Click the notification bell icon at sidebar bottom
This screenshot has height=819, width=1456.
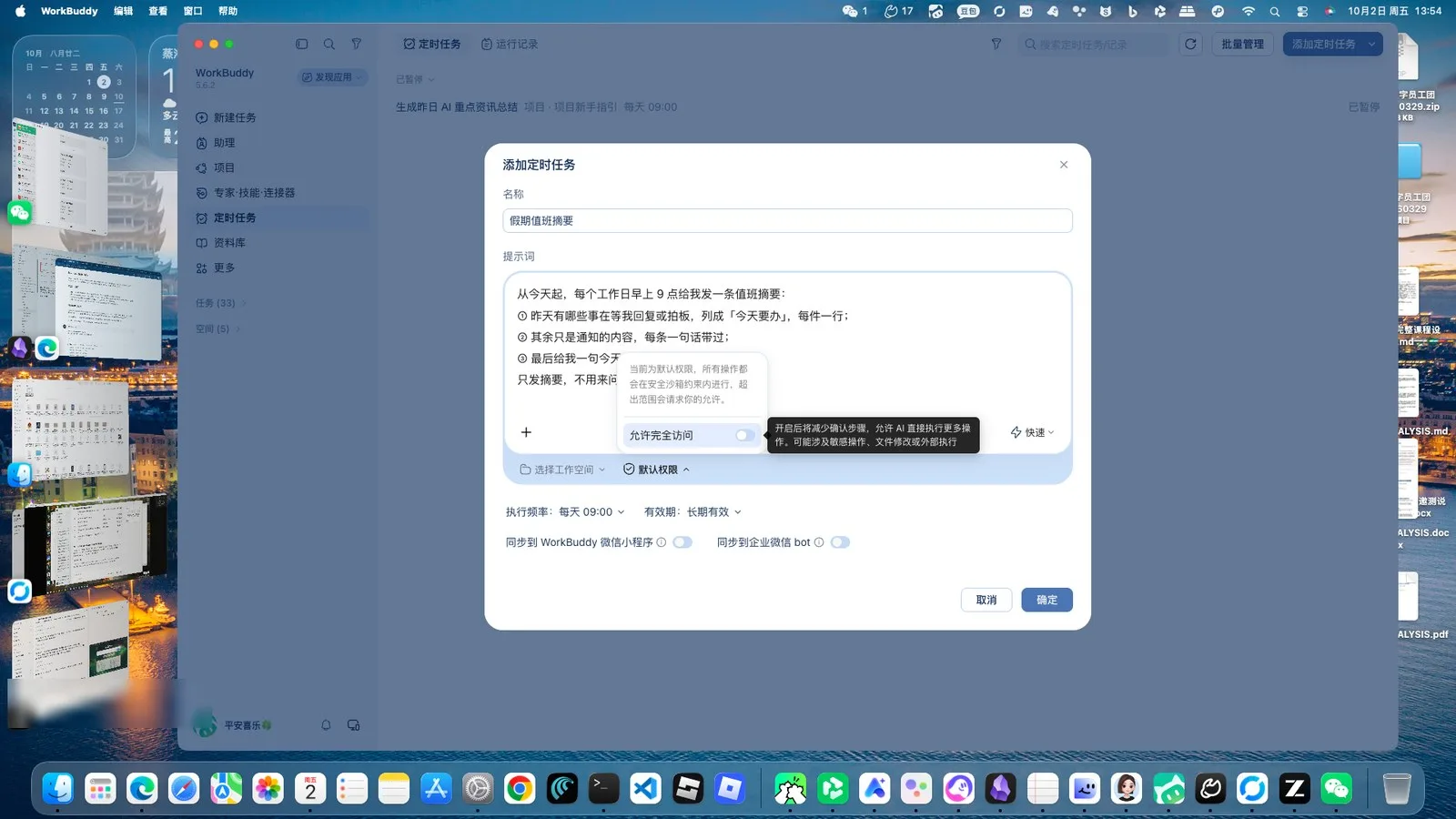(x=326, y=725)
